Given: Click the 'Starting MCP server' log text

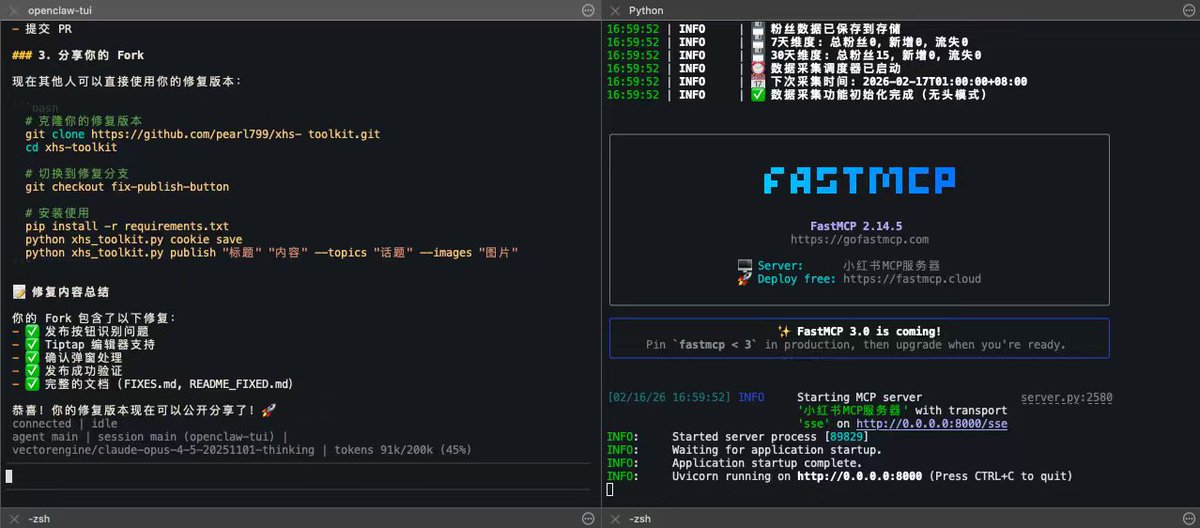Looking at the screenshot, I should 859,397.
